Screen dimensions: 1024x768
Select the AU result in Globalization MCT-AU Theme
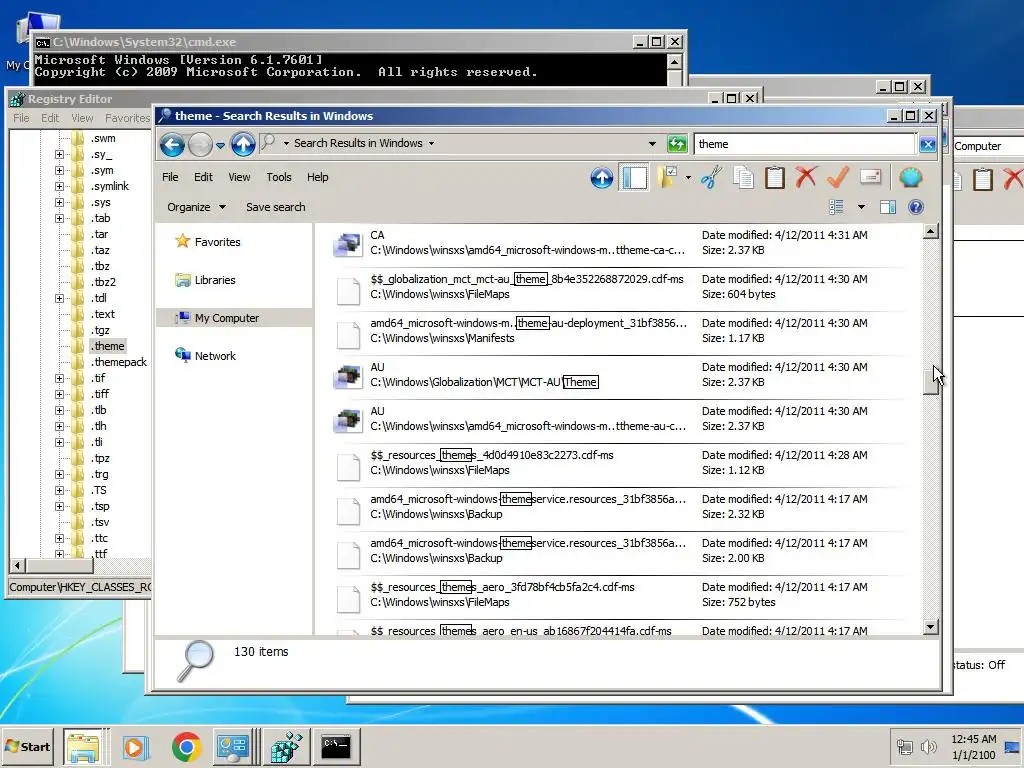620,375
